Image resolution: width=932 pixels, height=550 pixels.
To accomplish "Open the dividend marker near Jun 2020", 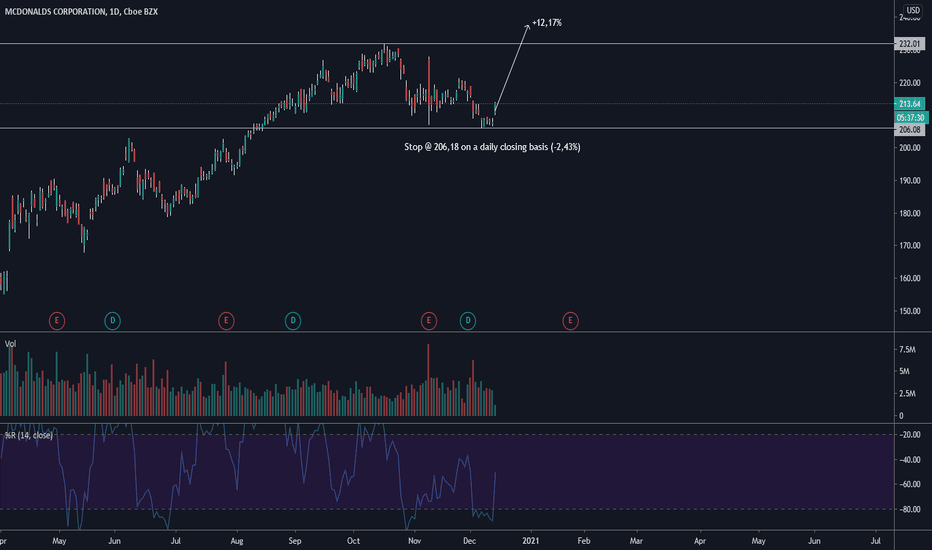I will coord(112,321).
